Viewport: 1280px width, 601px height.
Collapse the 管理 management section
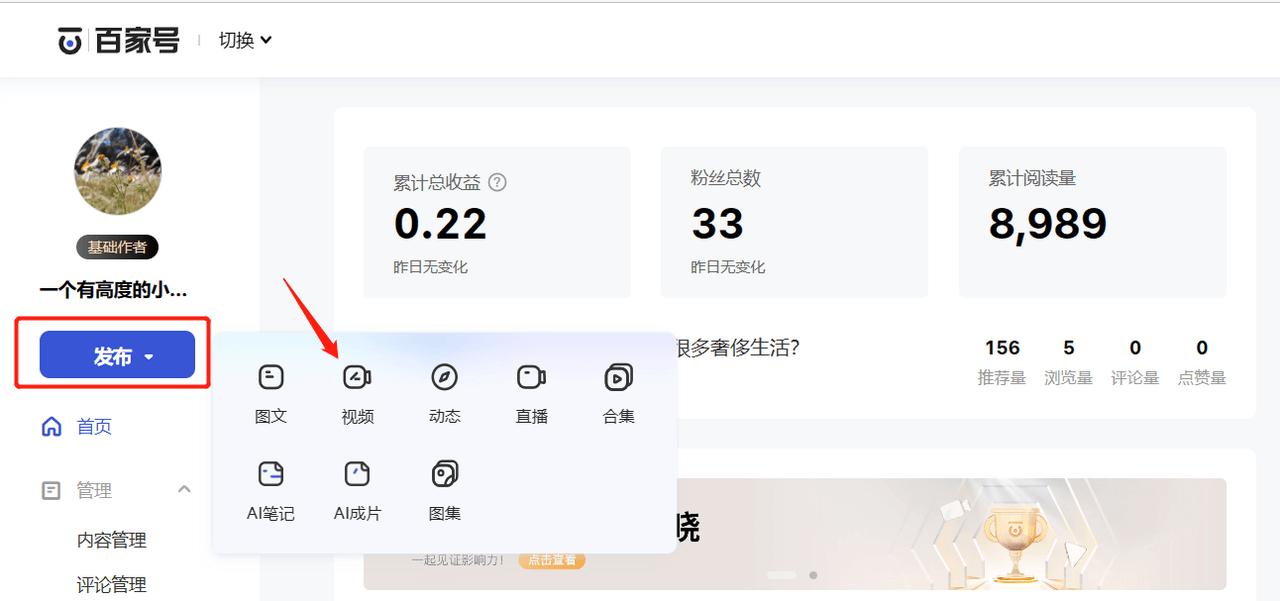(183, 490)
